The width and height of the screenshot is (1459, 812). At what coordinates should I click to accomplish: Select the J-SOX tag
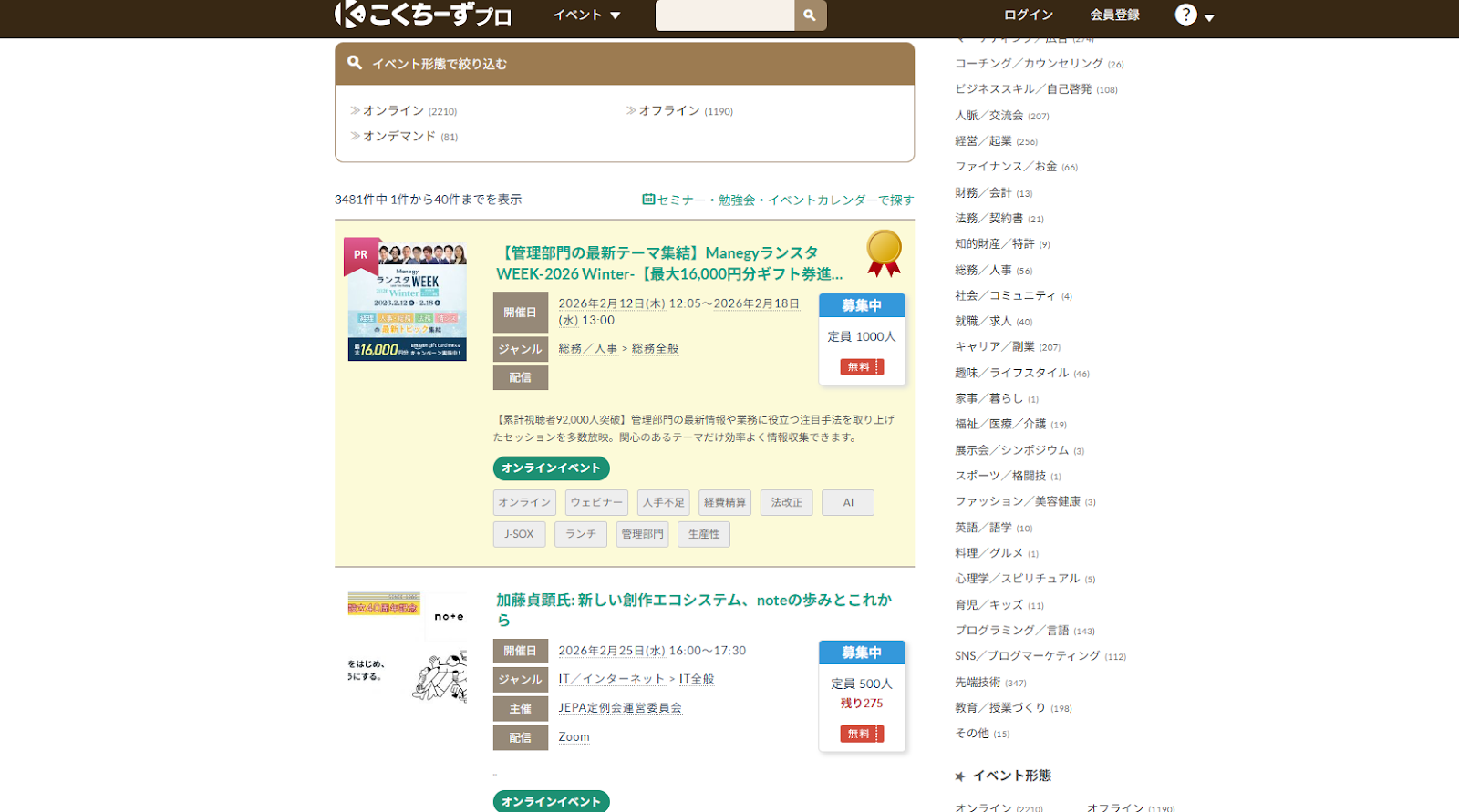pyautogui.click(x=520, y=535)
